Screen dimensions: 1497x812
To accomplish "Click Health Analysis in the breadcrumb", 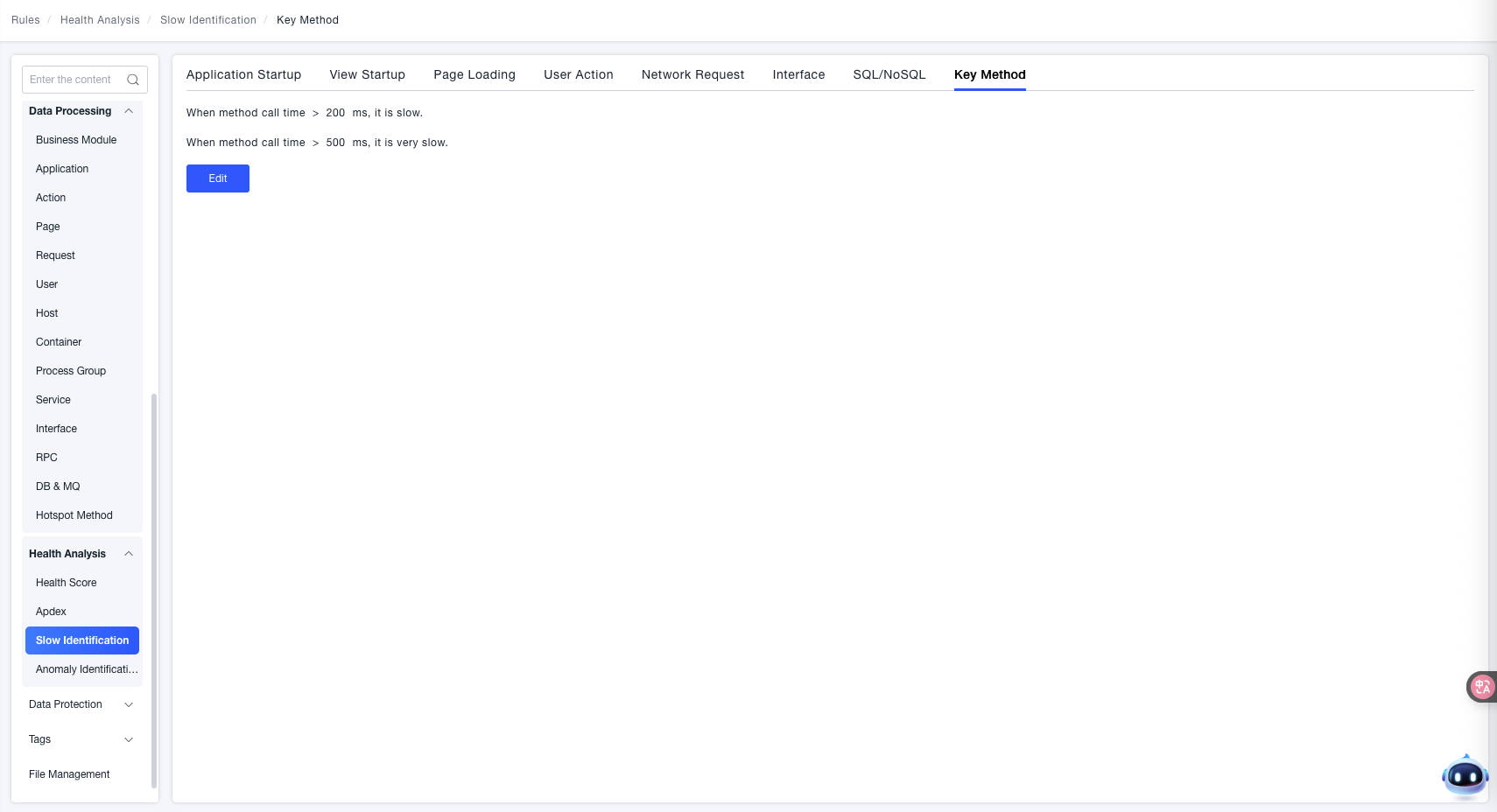I will 100,20.
